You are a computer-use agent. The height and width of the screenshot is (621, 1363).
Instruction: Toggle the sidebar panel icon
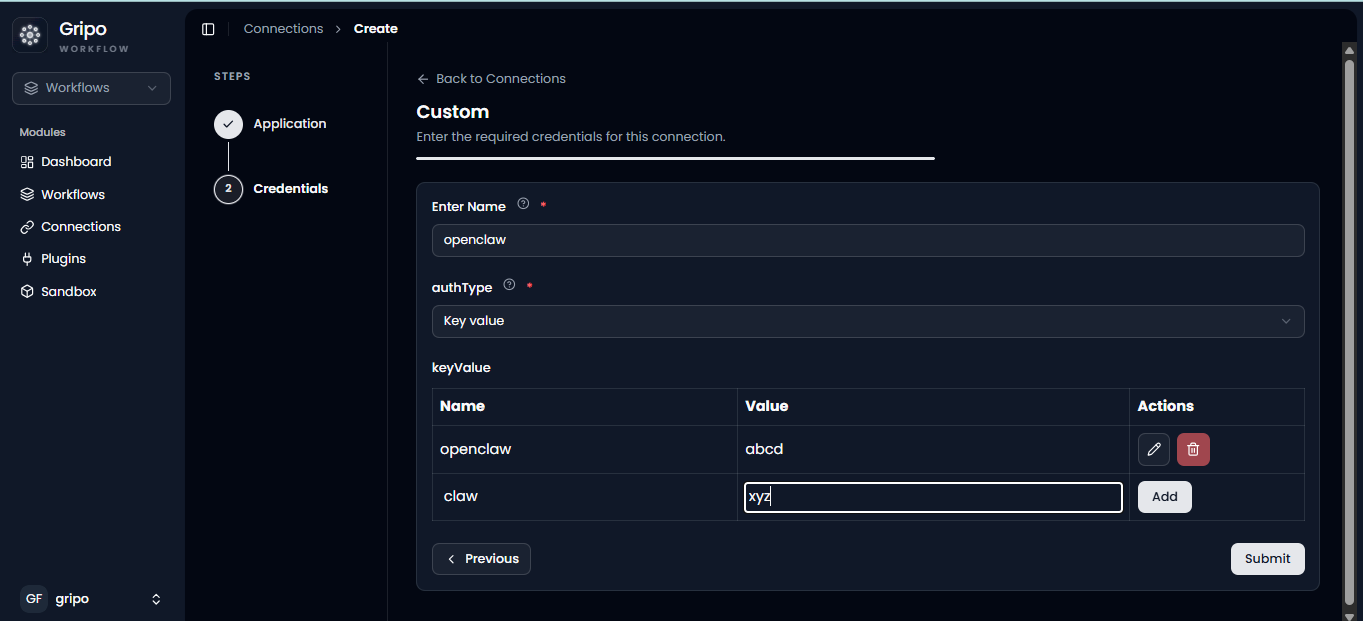click(208, 29)
